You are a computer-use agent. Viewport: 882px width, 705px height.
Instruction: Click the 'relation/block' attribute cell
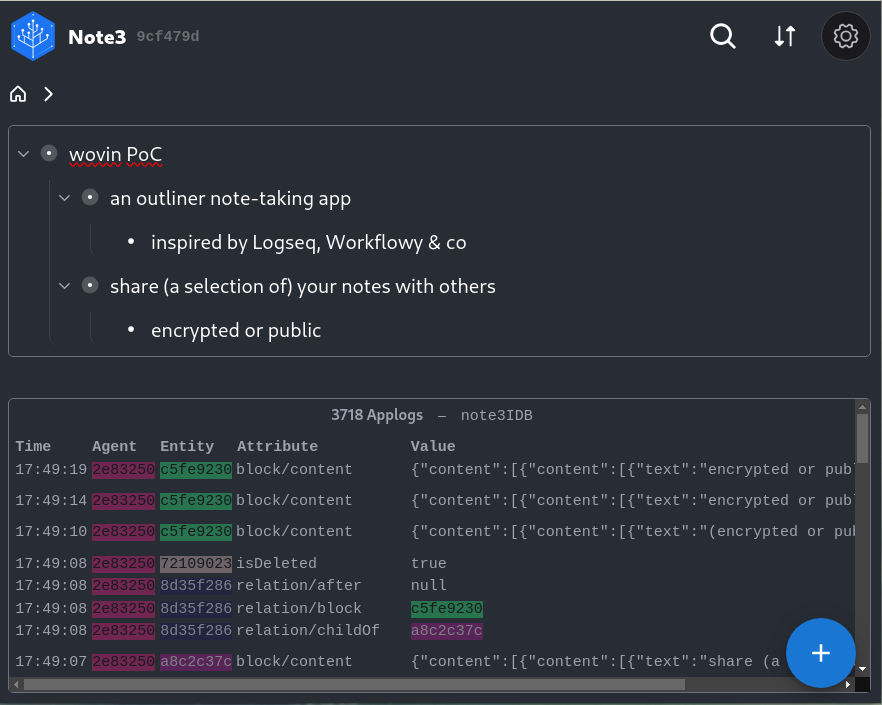point(298,608)
